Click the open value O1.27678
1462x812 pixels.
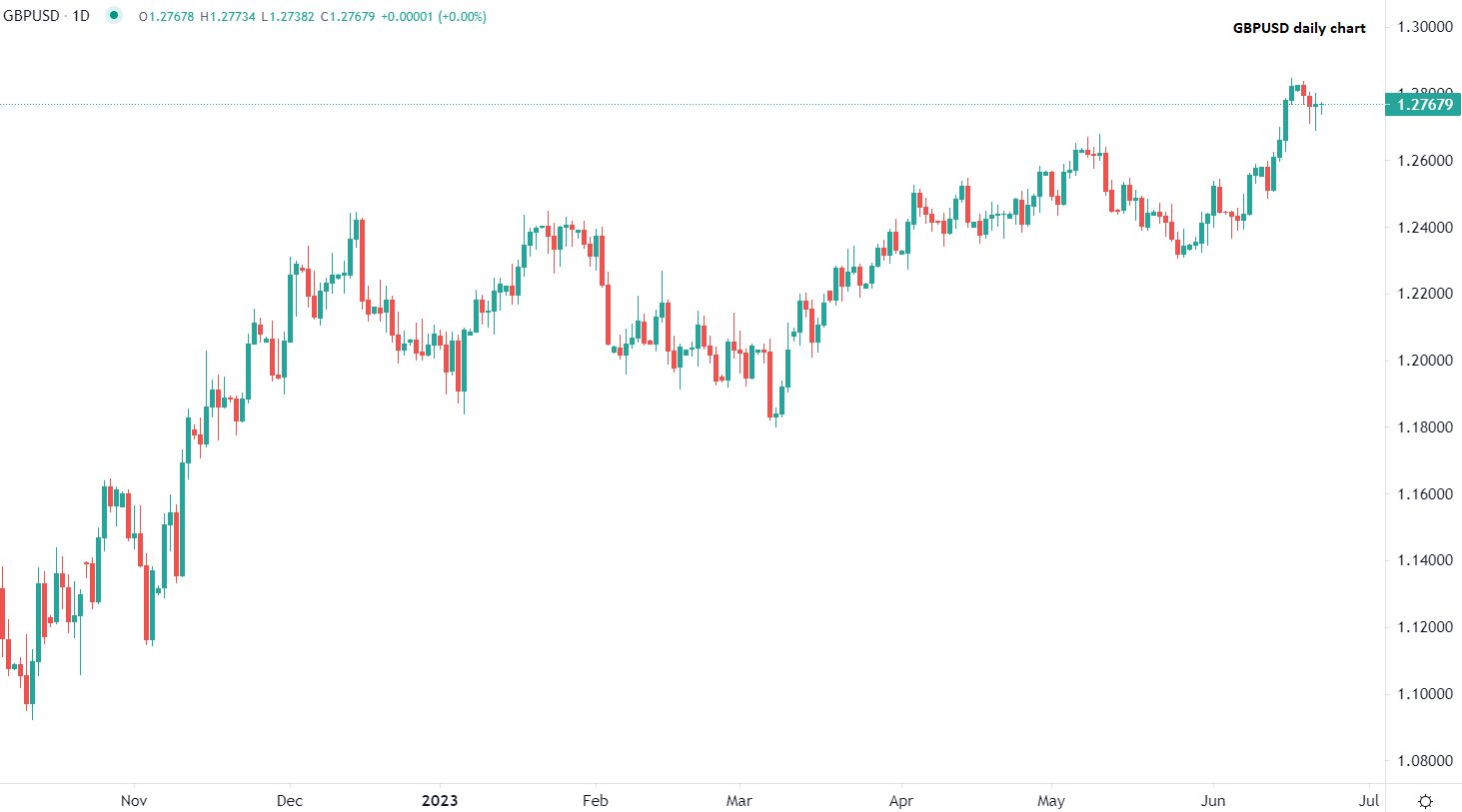166,17
